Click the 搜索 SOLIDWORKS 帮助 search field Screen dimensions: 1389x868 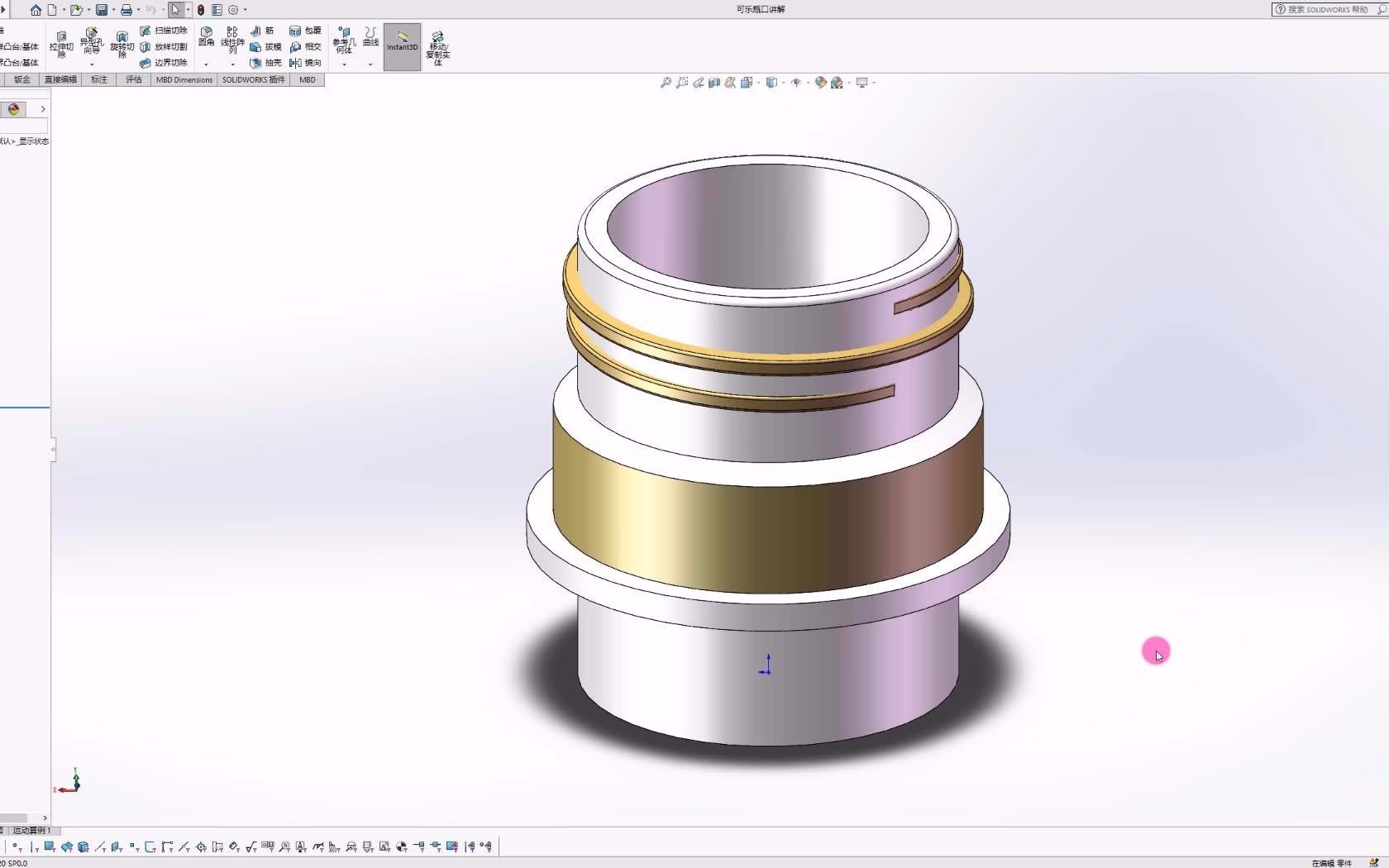tap(1323, 10)
